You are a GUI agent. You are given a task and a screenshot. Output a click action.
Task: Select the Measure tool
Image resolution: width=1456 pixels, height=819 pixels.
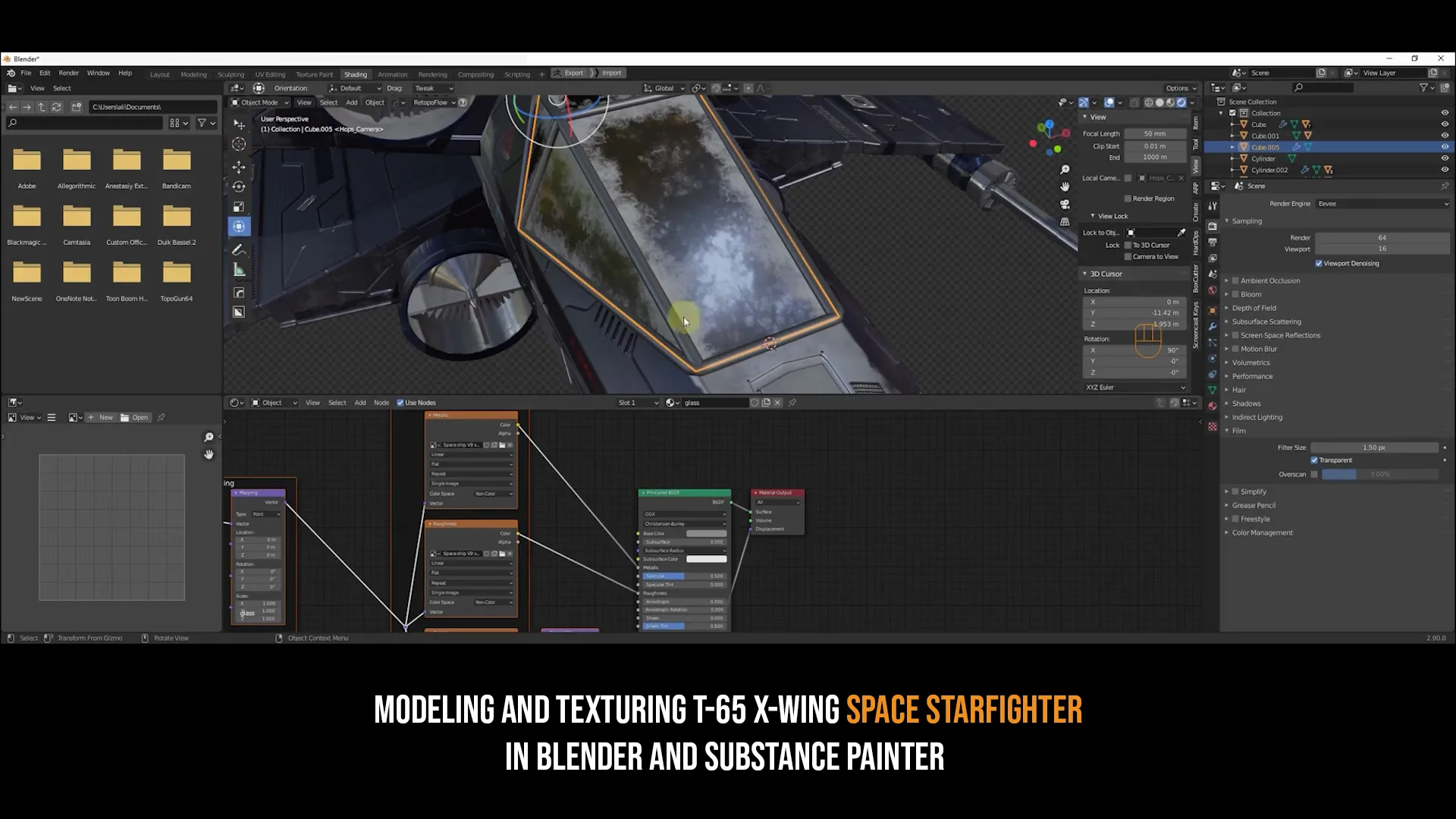tap(239, 270)
